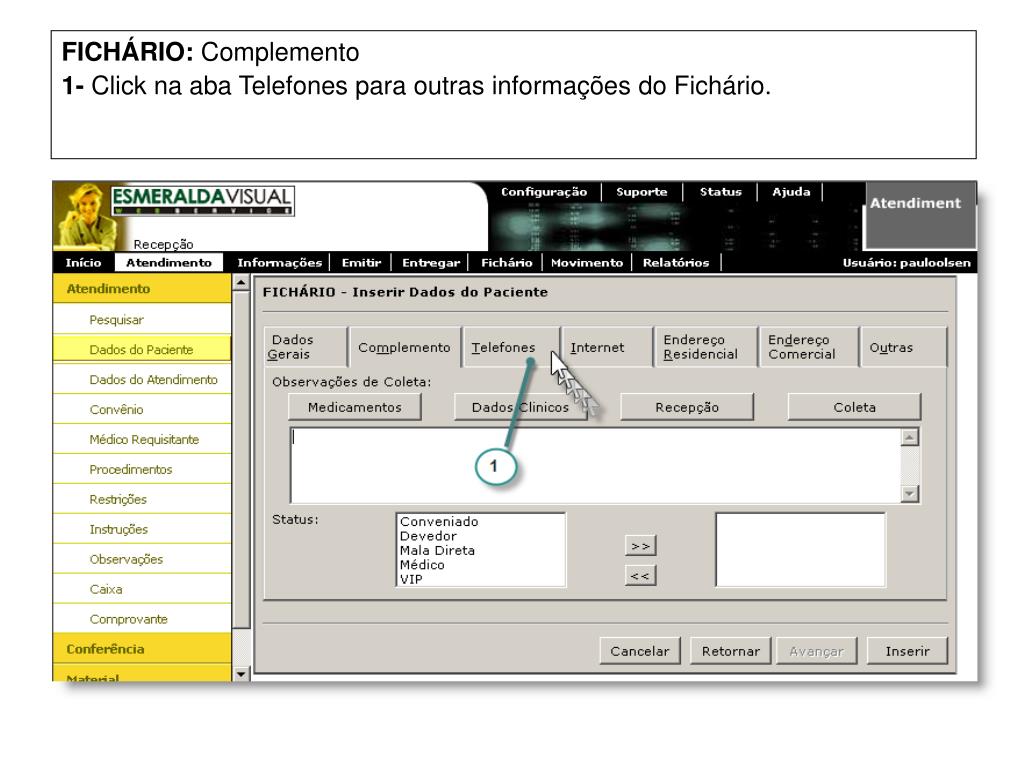Click the Coleta button

854,407
